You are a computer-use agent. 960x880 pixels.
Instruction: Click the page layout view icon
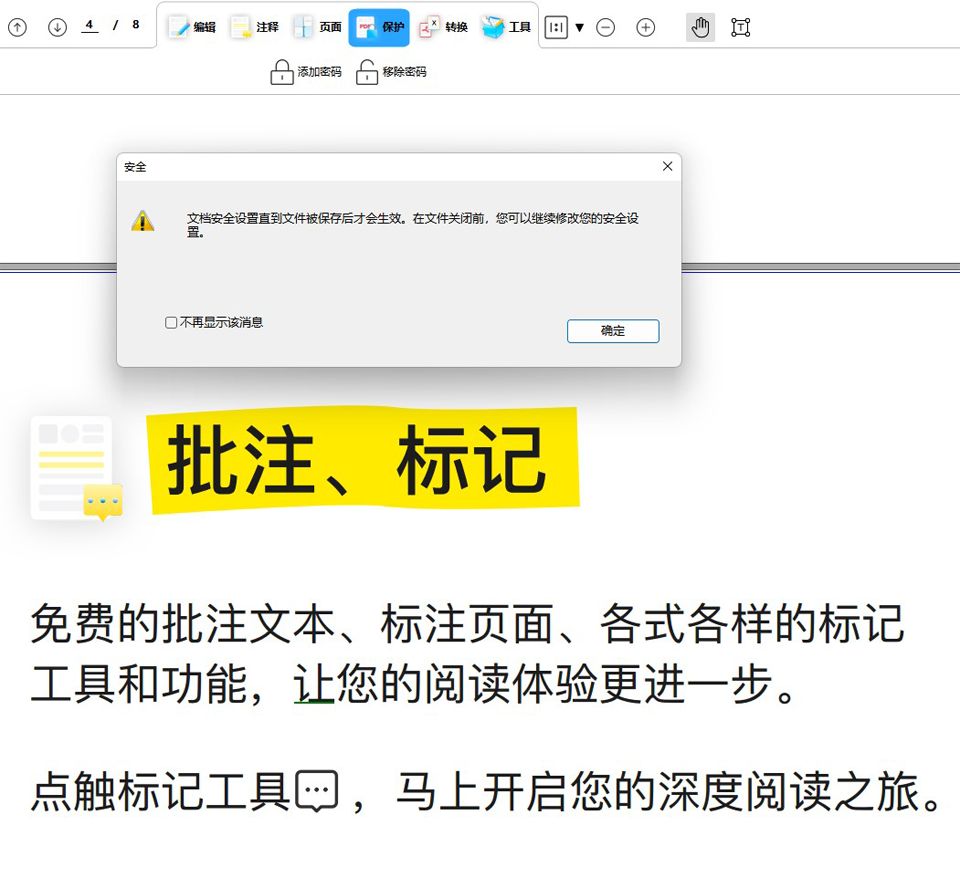pyautogui.click(x=556, y=27)
